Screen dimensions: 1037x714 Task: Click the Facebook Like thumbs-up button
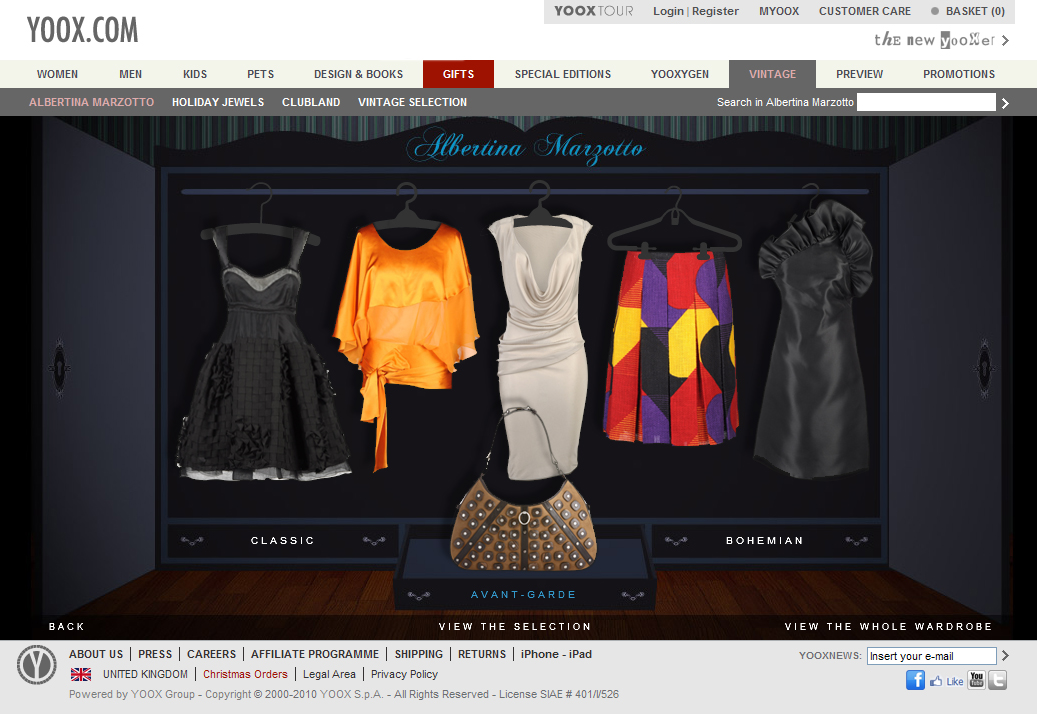946,681
